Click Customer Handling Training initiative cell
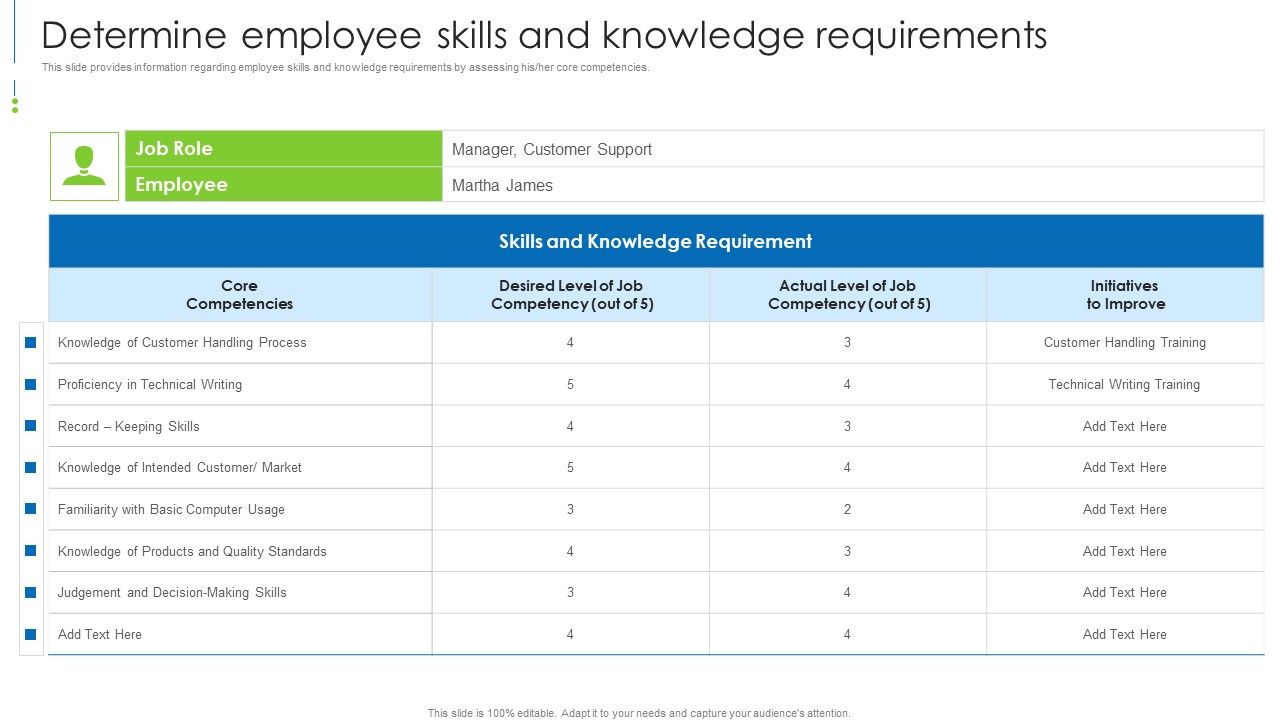1280x720 pixels. click(1125, 342)
